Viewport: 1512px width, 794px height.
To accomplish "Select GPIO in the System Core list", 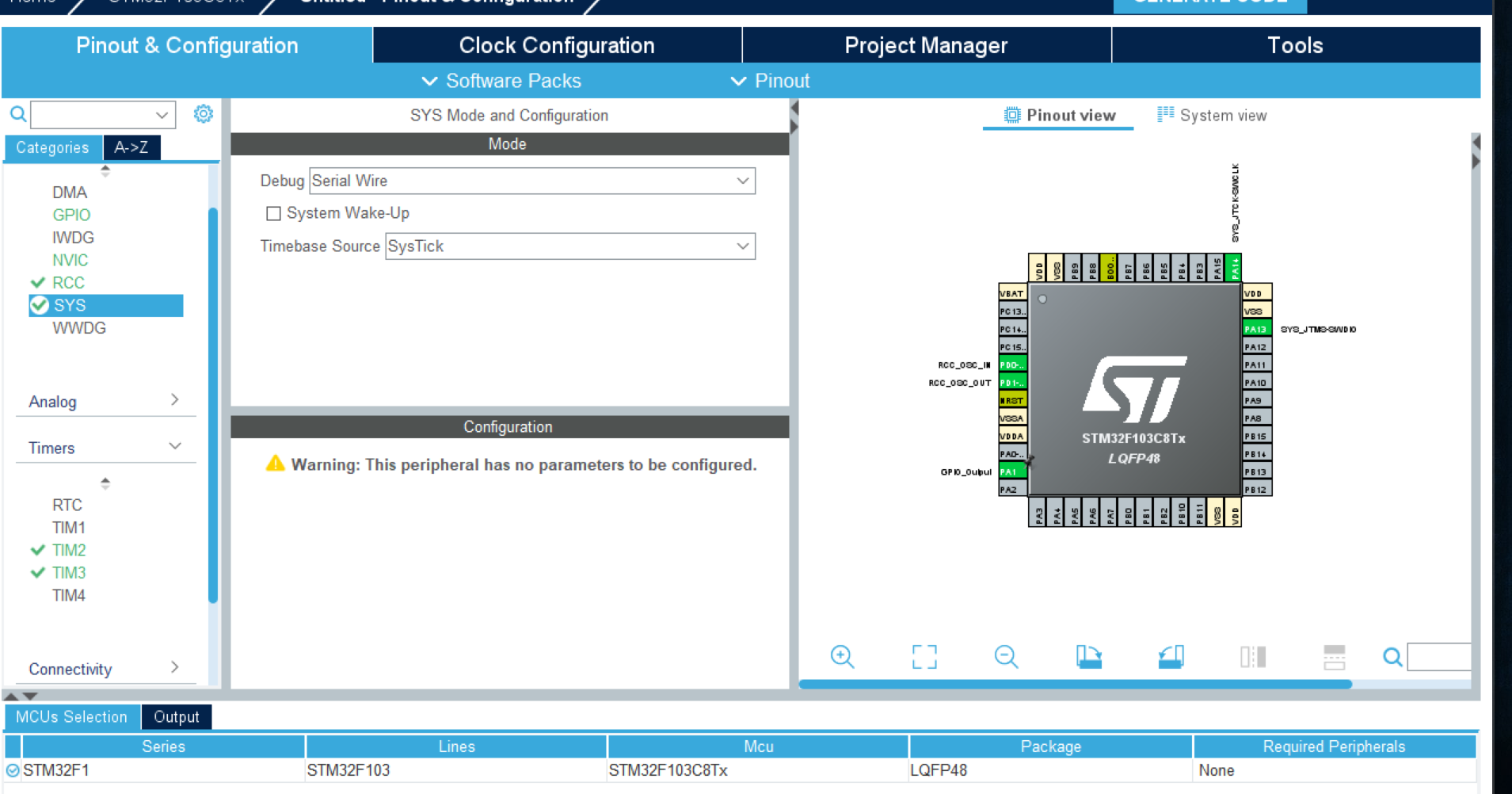I will click(71, 215).
